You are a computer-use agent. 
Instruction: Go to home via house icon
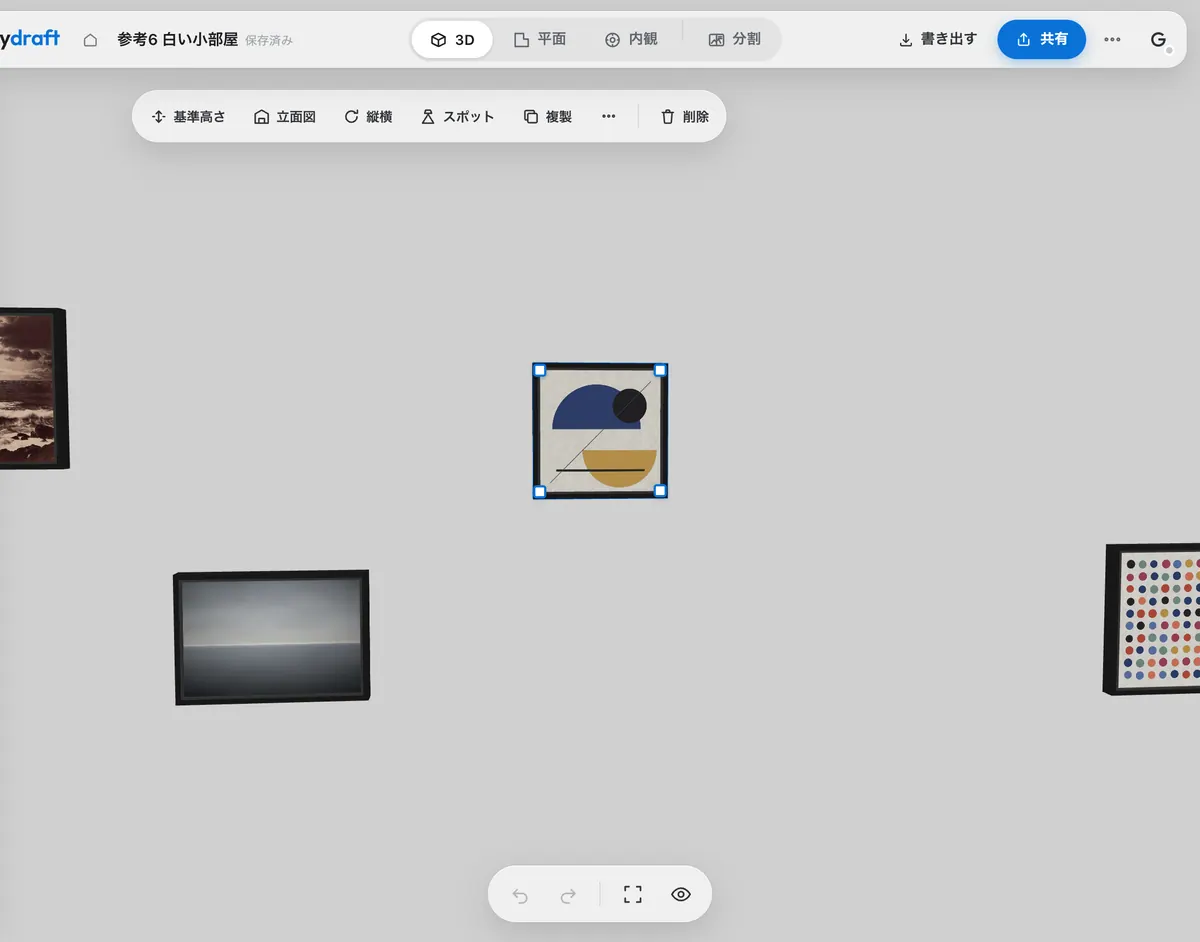(x=90, y=40)
